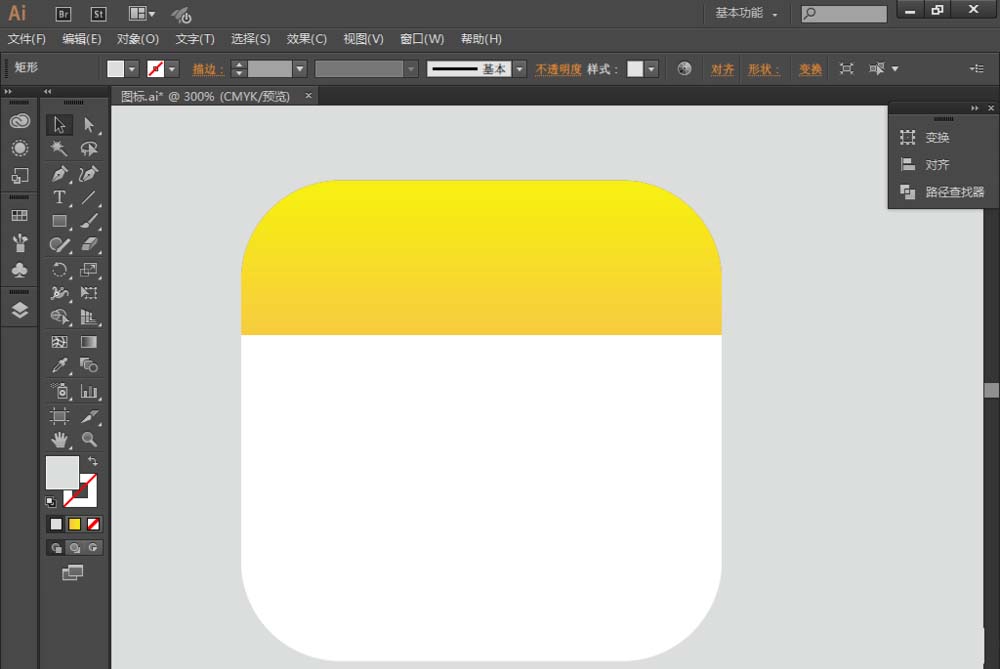Image resolution: width=1000 pixels, height=669 pixels.
Task: Click the 不透明度 opacity link
Action: click(558, 69)
